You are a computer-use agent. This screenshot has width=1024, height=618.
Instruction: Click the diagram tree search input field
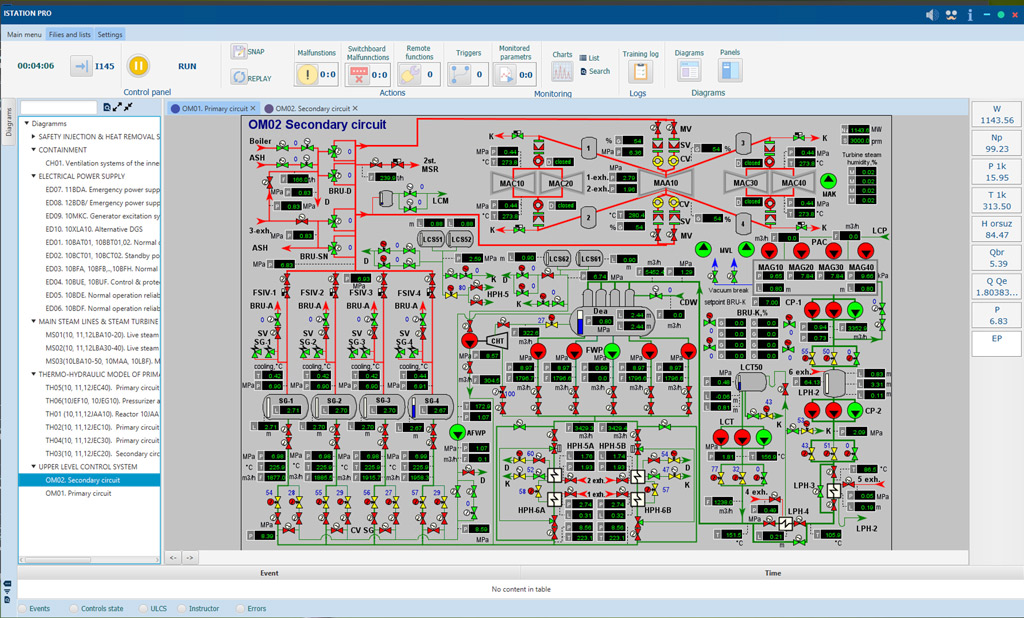point(59,107)
